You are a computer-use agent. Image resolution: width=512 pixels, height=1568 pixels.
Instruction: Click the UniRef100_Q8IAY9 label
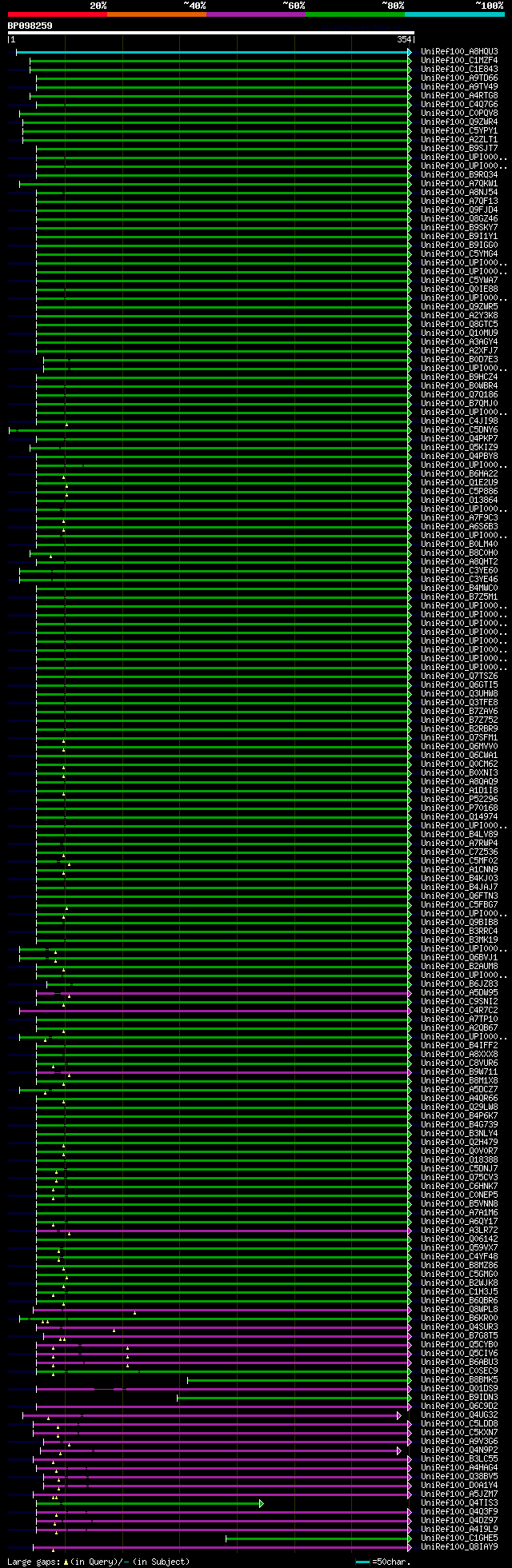(459, 1546)
